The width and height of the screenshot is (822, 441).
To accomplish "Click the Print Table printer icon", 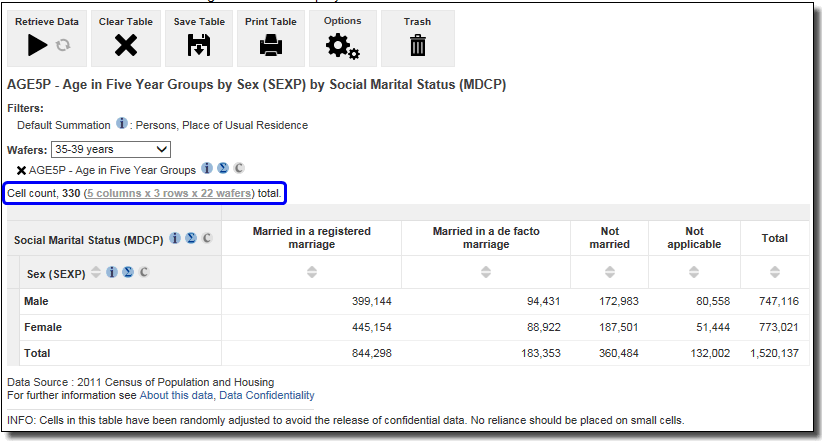I will pyautogui.click(x=270, y=45).
